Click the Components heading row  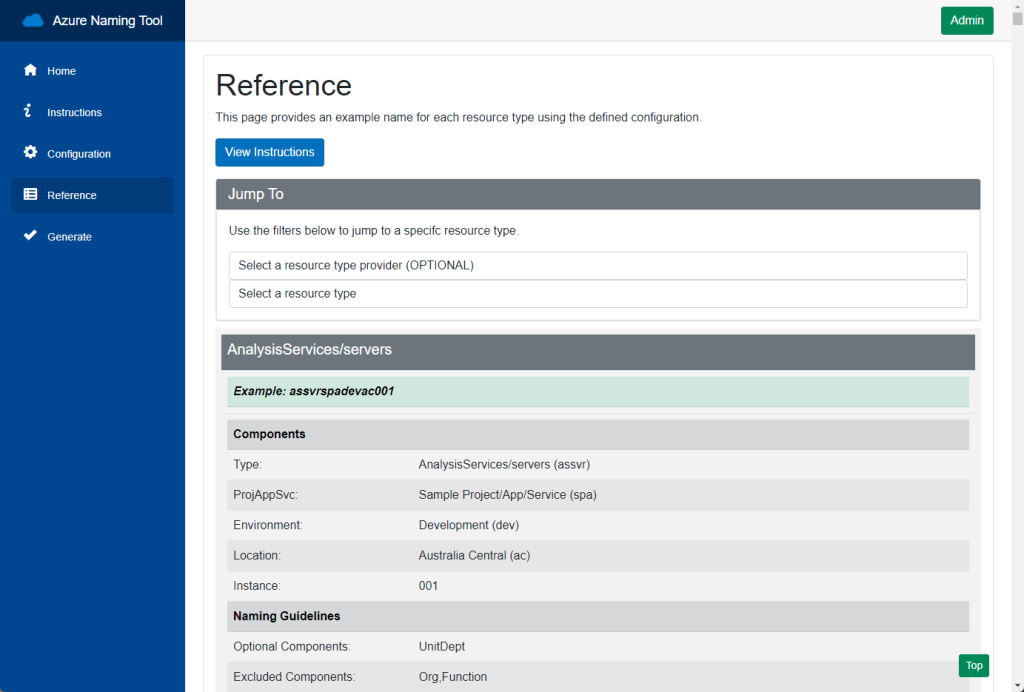click(x=598, y=434)
